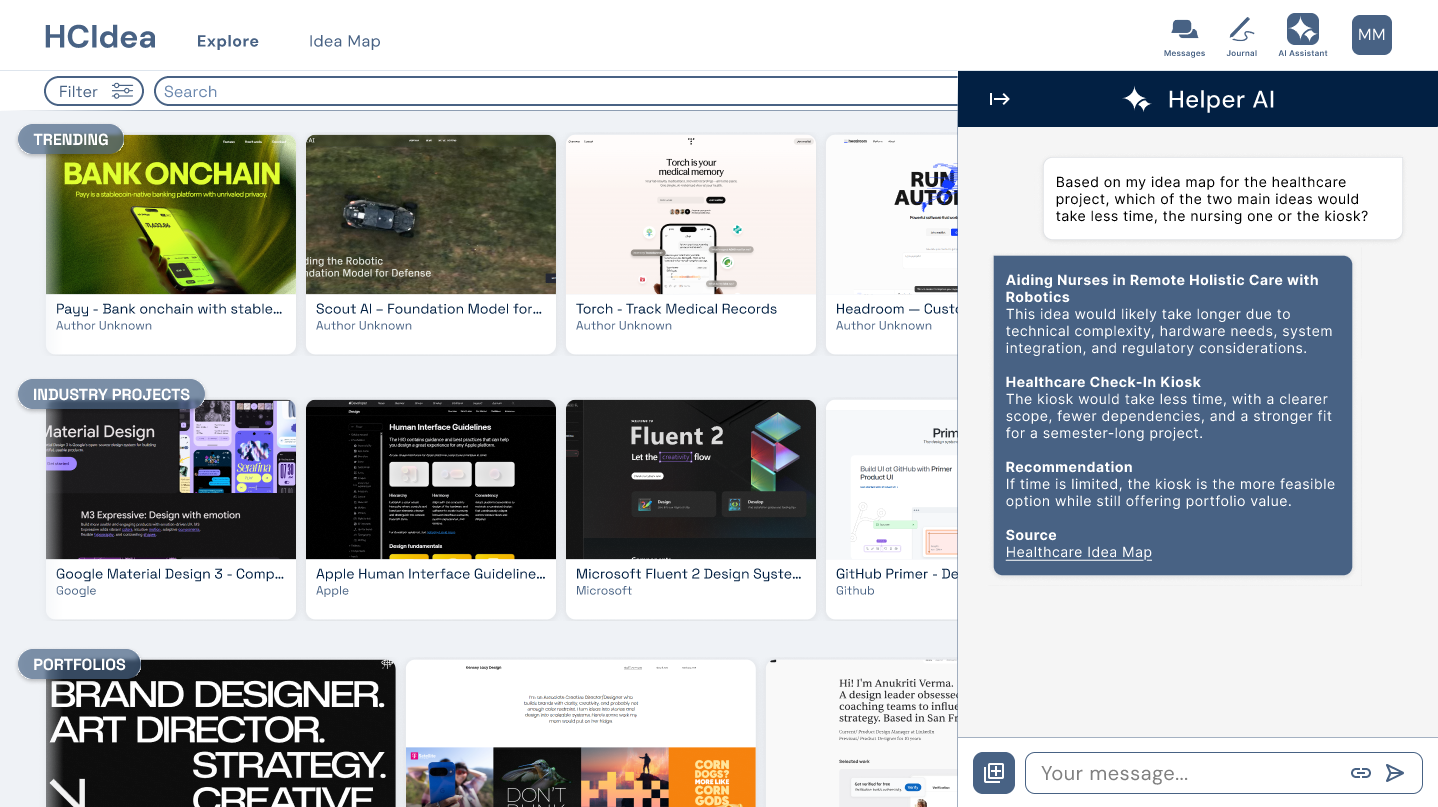Send message with paper plane icon
Screen dimensions: 1438x807
click(1395, 773)
